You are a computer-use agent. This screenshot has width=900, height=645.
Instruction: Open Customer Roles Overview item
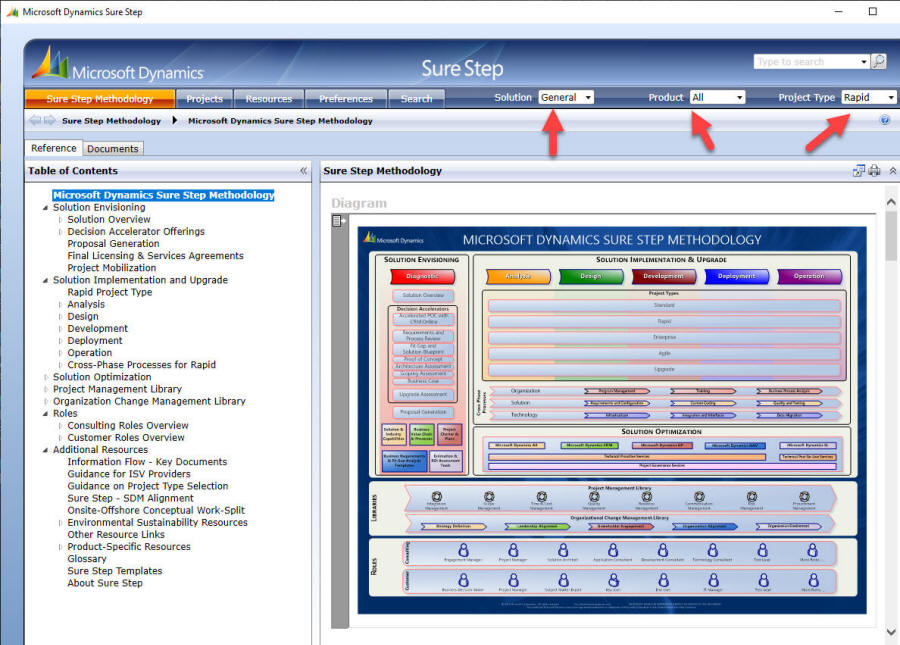[x=126, y=437]
